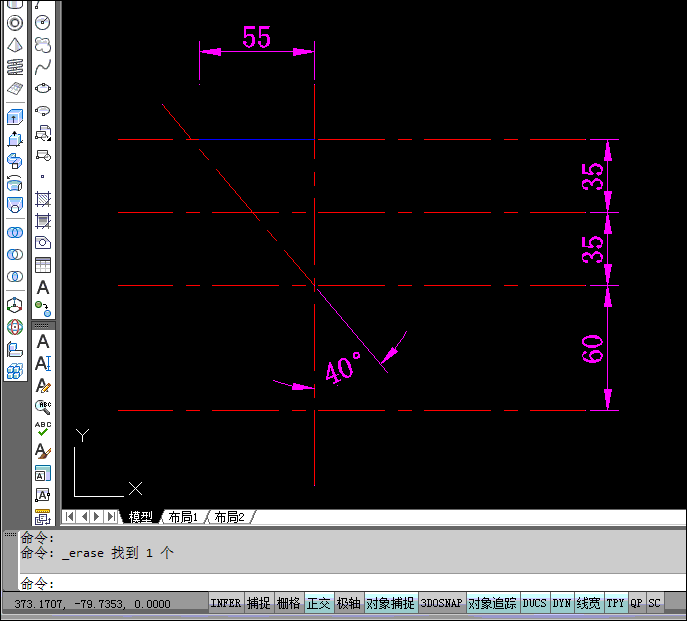Image resolution: width=687 pixels, height=621 pixels.
Task: Select the Loft tool
Action: point(15,205)
